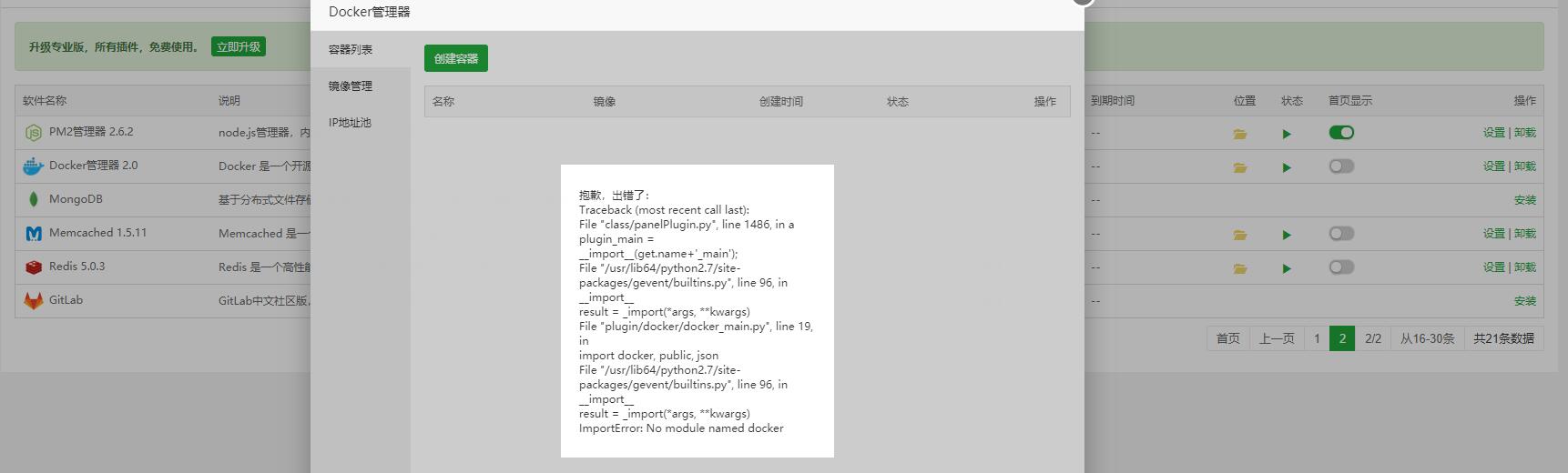
Task: Click the 立即升级 upgrade button
Action: click(239, 46)
